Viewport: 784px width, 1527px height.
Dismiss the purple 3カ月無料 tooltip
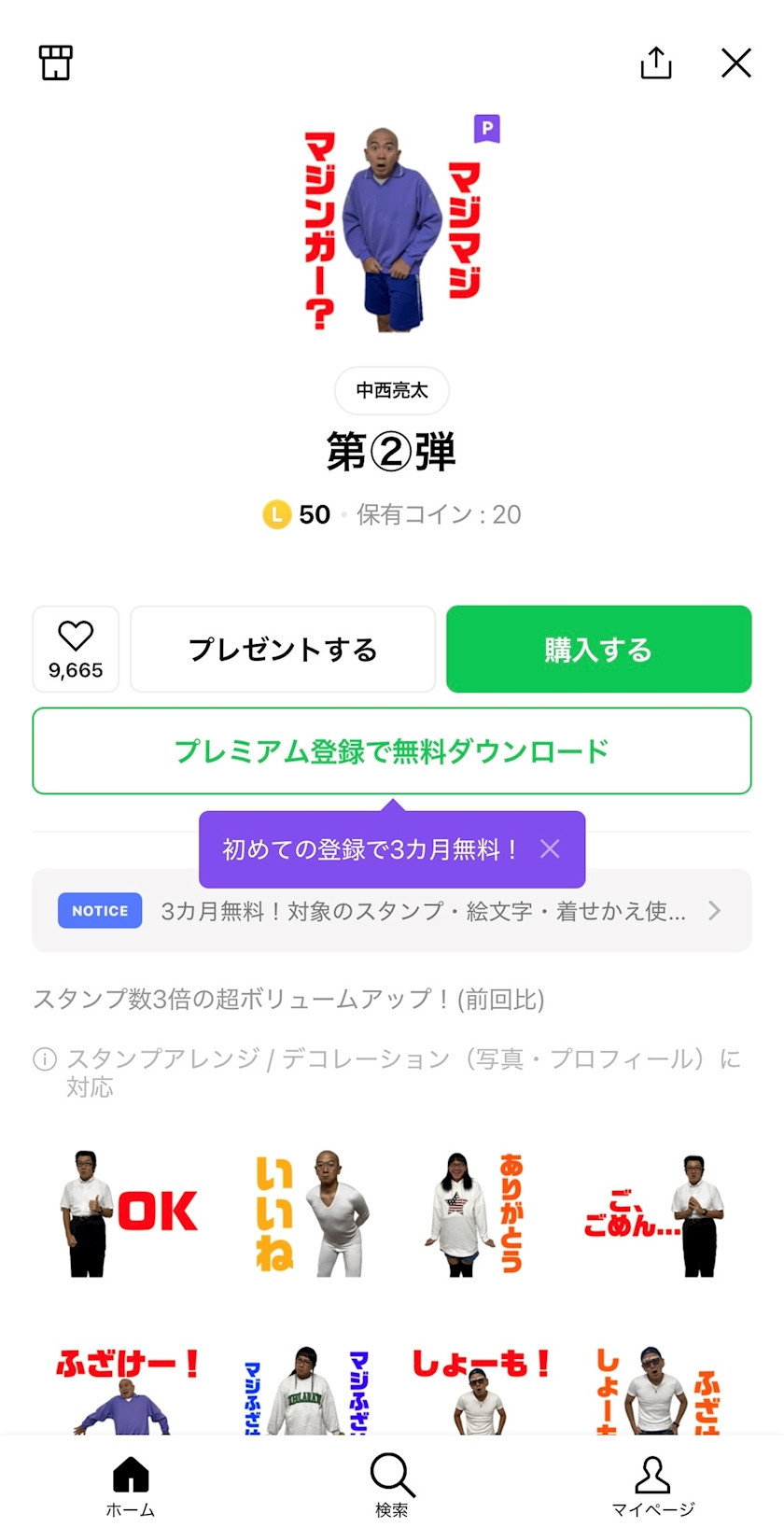click(551, 848)
